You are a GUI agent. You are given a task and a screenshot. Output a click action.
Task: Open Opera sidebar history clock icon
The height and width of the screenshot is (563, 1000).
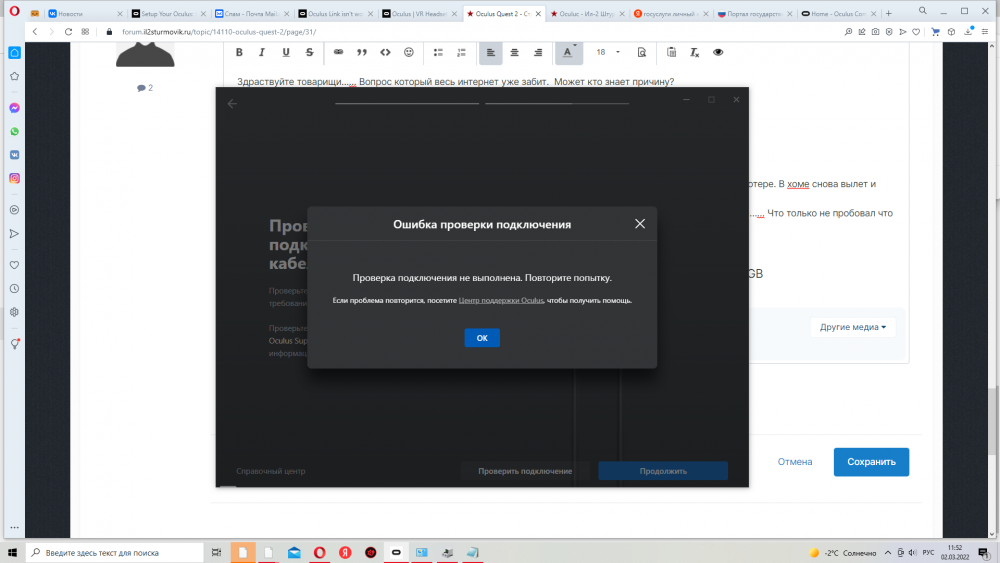click(x=15, y=288)
